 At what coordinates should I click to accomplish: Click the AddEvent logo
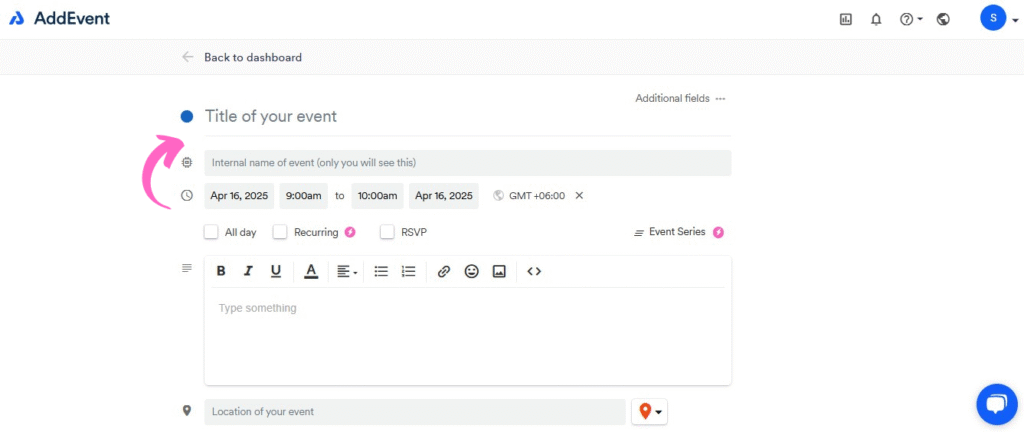pyautogui.click(x=59, y=18)
